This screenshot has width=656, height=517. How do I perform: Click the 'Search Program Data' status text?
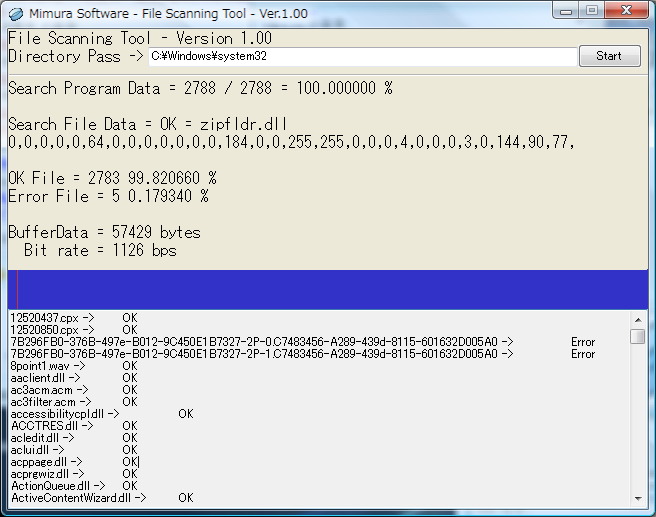[200, 88]
